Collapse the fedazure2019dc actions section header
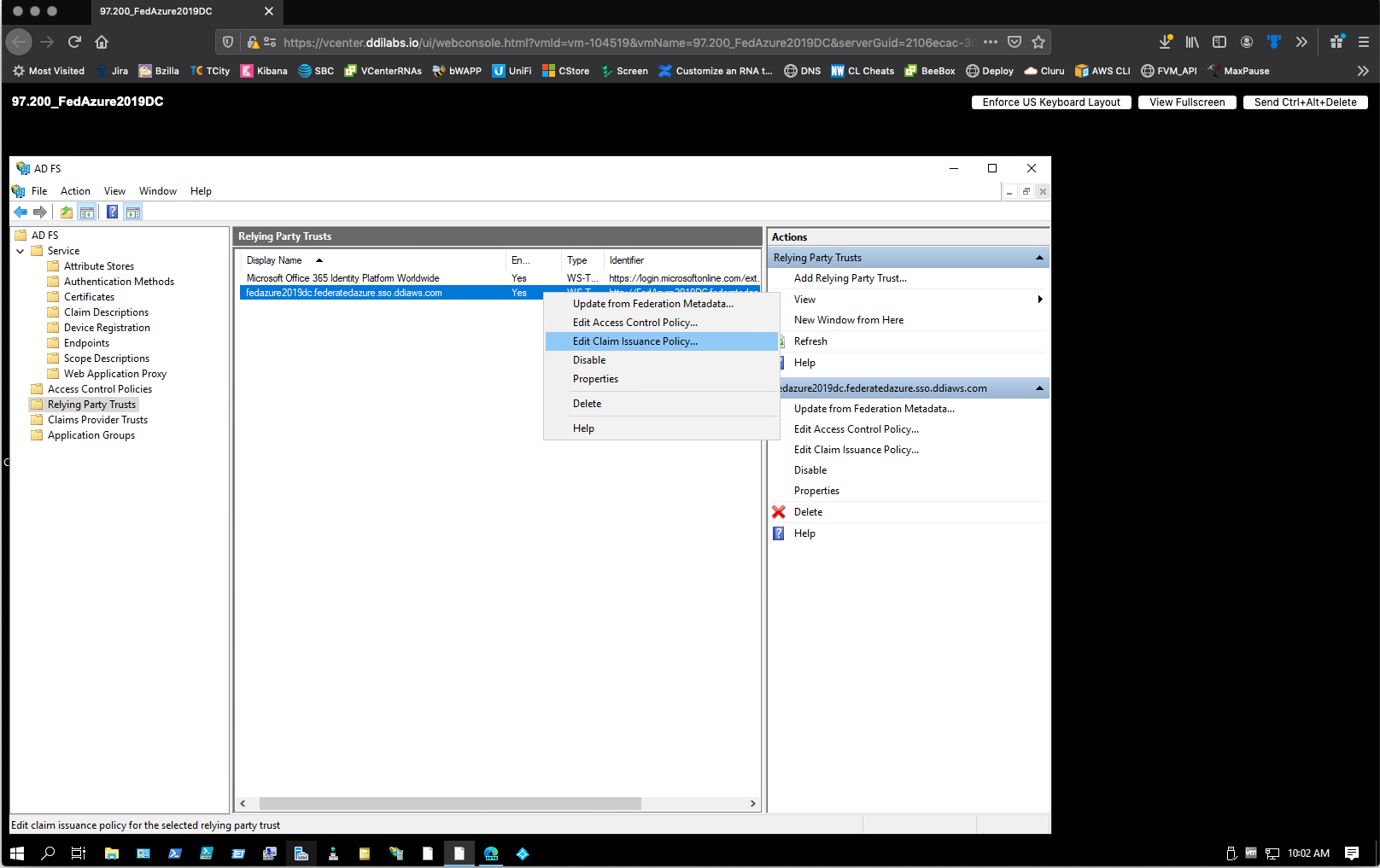The image size is (1380, 868). pos(1039,388)
